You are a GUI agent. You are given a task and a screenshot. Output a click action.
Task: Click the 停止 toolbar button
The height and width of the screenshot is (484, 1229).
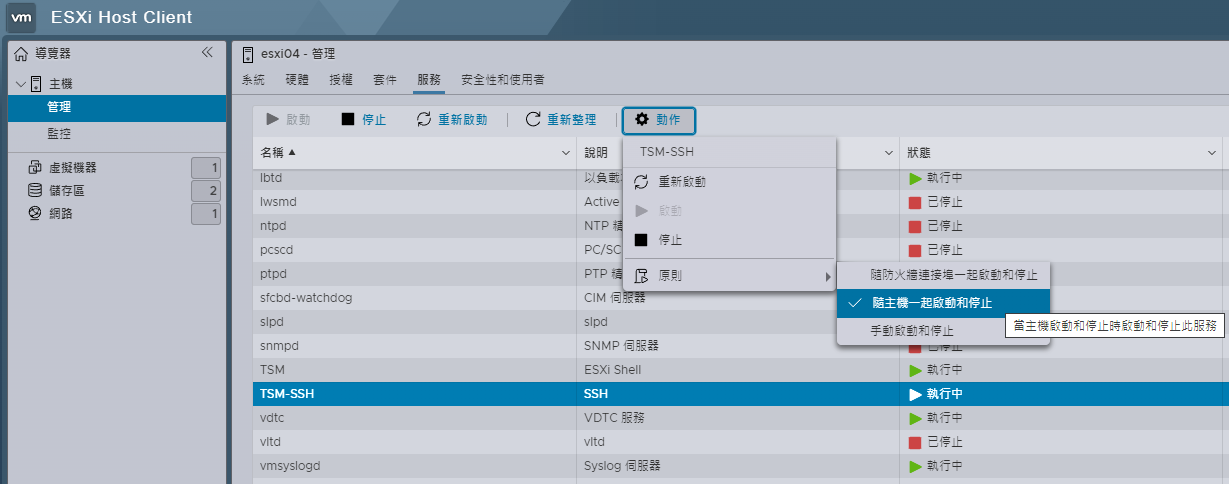coord(364,120)
